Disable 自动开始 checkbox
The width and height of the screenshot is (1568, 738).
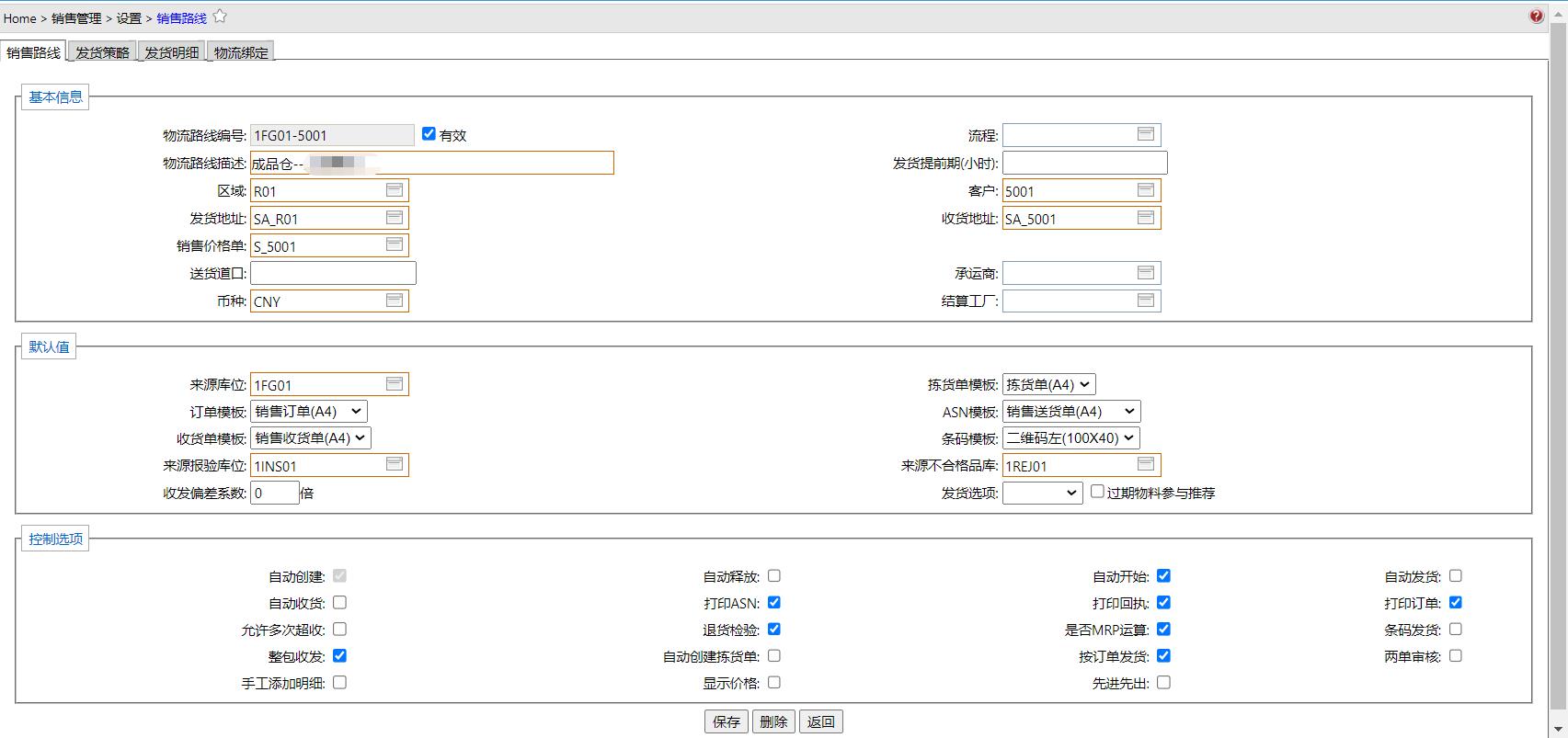[1163, 575]
